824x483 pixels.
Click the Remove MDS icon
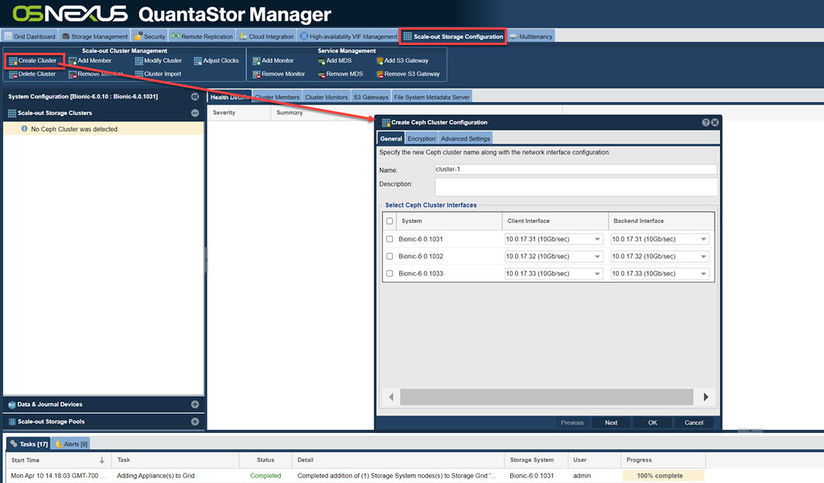[x=321, y=74]
